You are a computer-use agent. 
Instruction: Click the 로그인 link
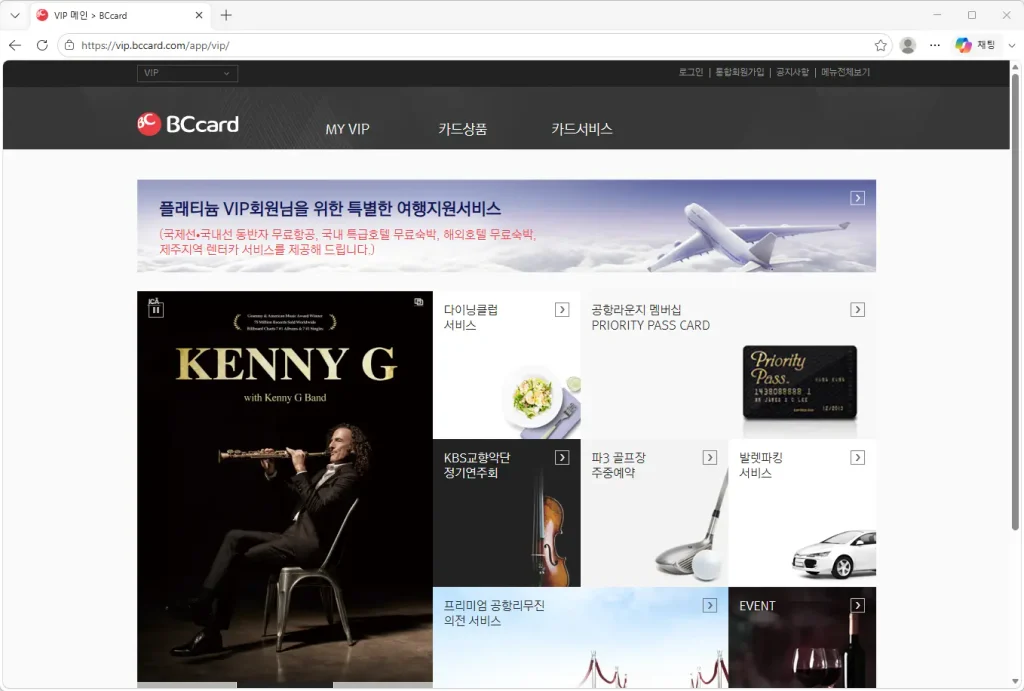[x=690, y=72]
